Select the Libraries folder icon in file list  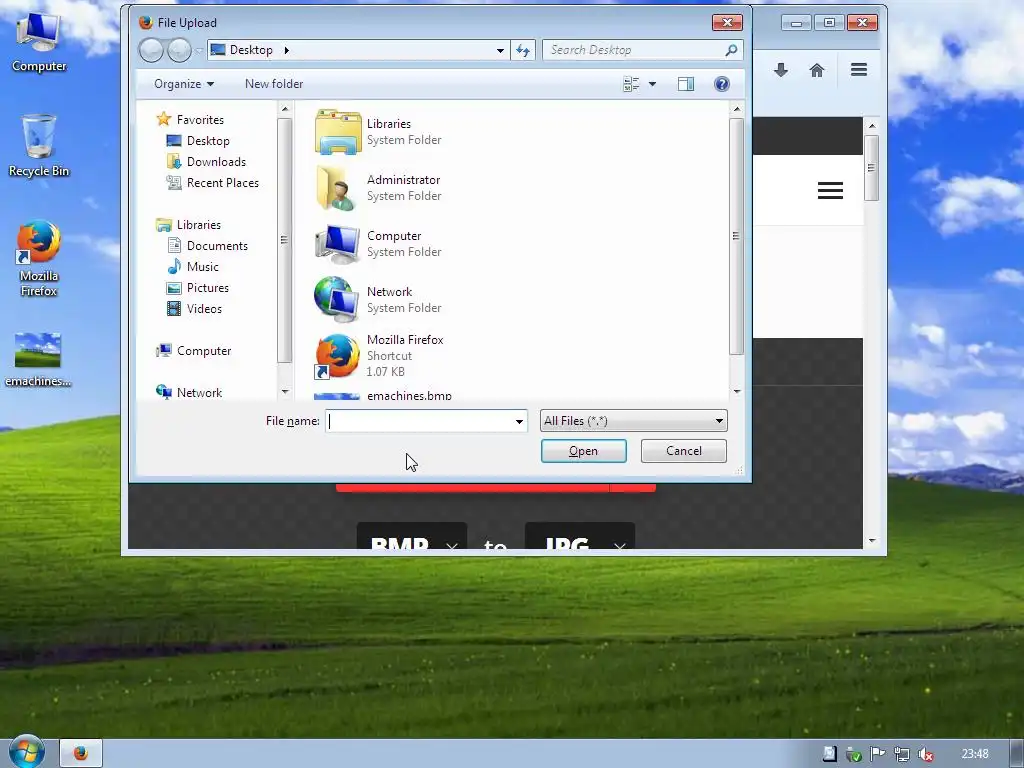click(338, 132)
